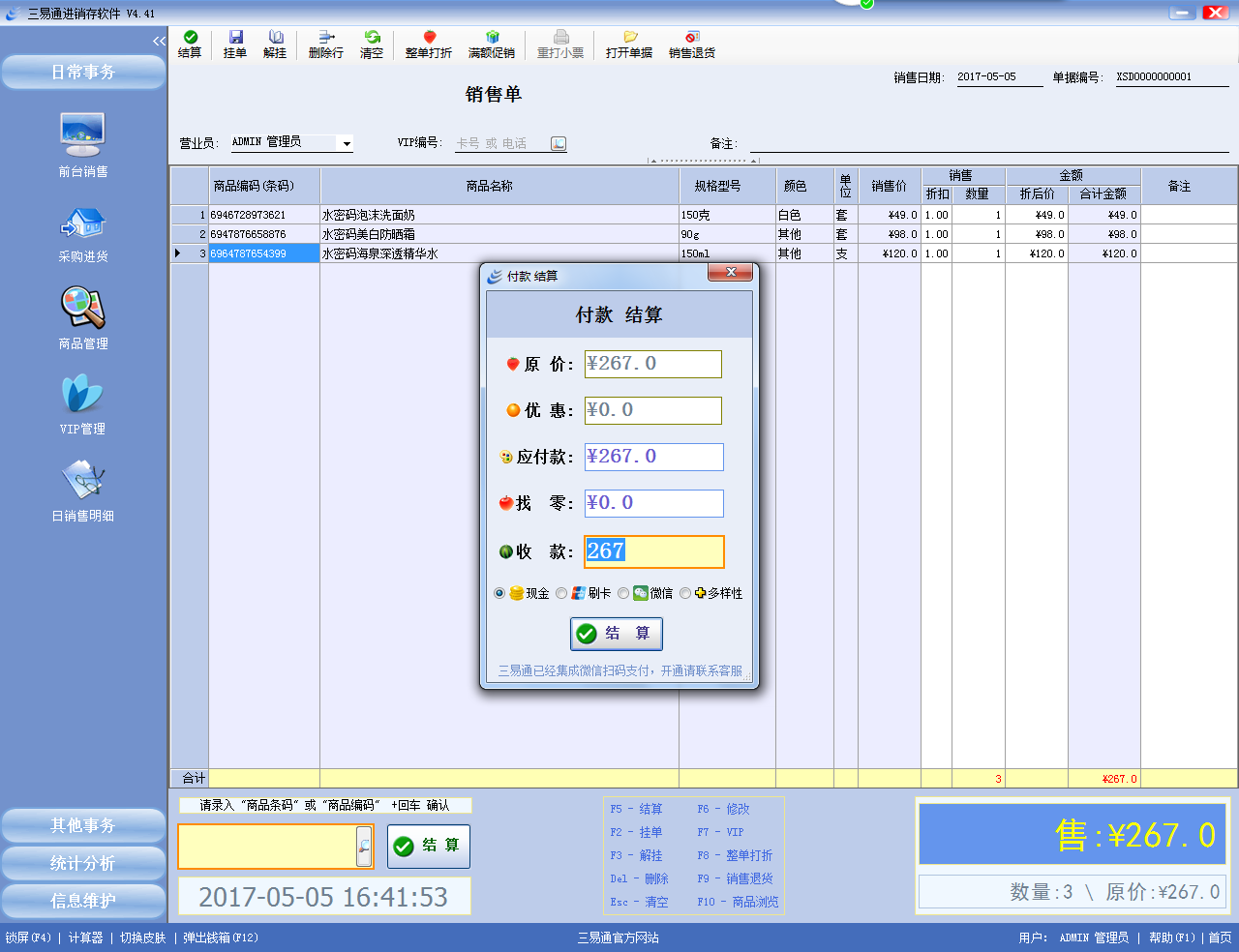Viewport: 1239px width, 952px height.
Task: Click the 优惠 discount field
Action: point(653,410)
